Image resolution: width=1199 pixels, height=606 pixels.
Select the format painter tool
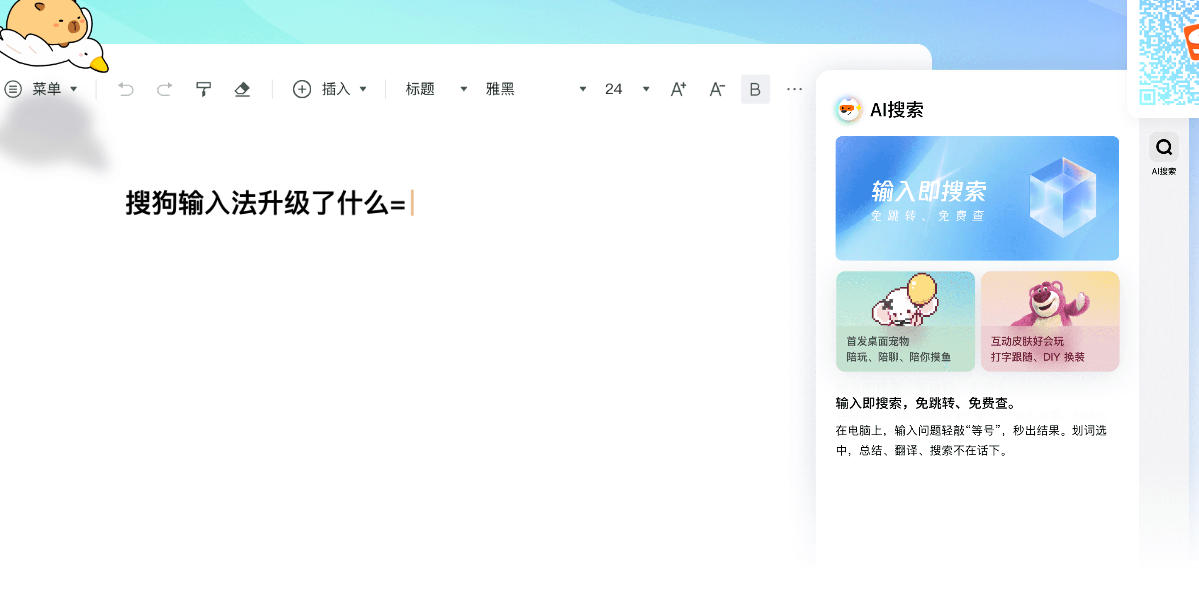coord(203,89)
